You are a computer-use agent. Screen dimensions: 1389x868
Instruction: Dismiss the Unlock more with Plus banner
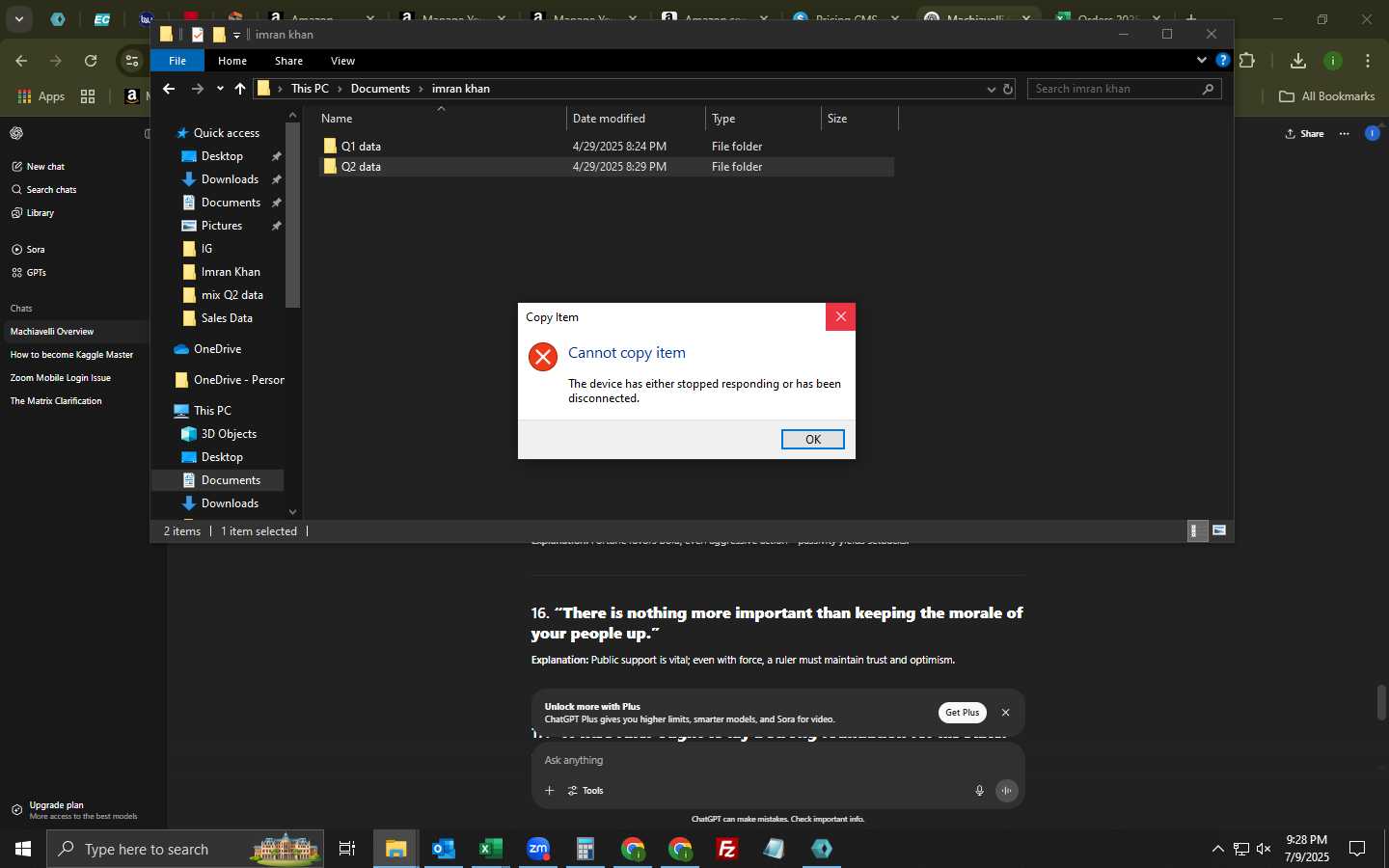1005,713
